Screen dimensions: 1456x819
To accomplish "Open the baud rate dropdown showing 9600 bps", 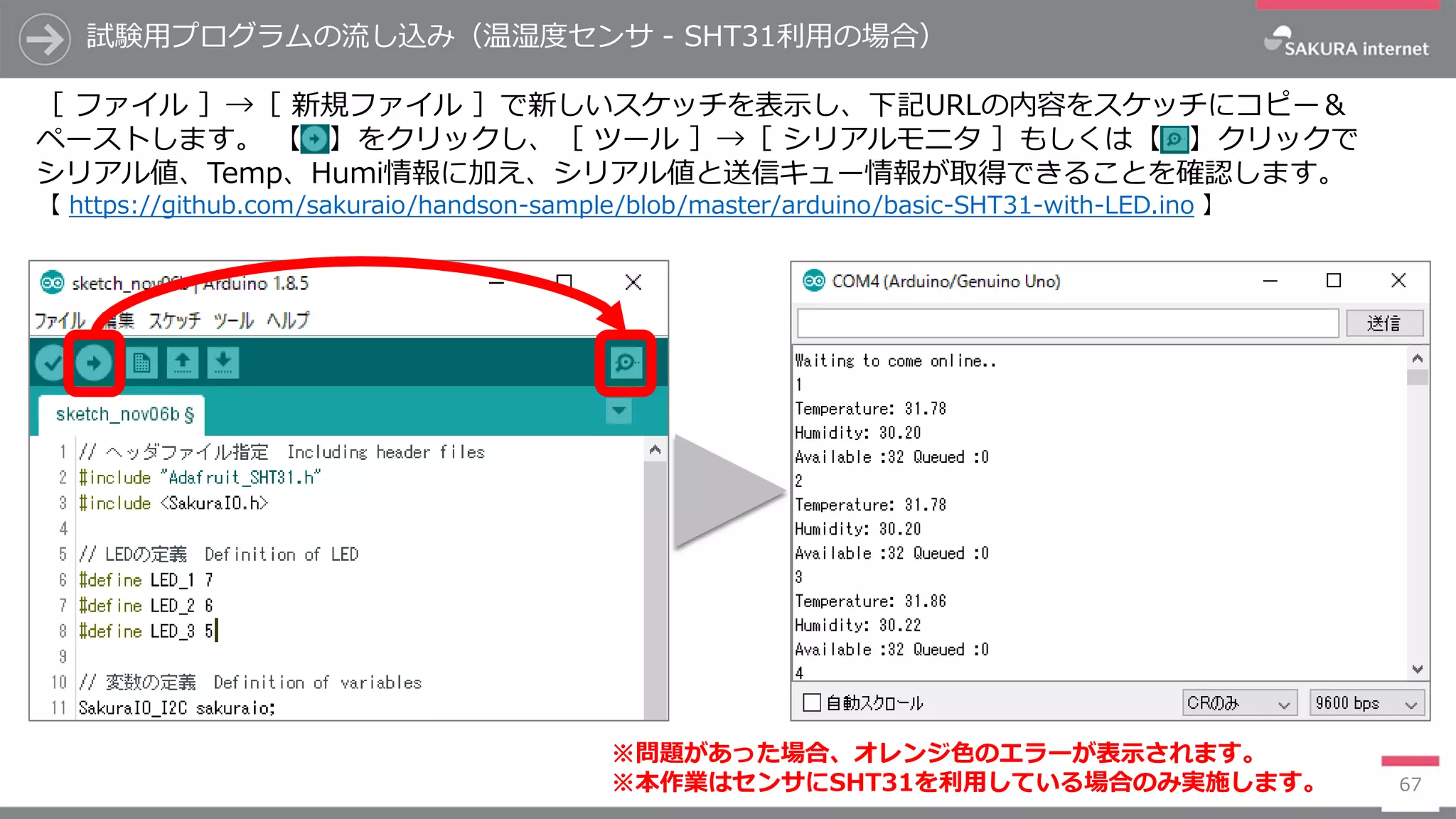I will pos(1366,703).
